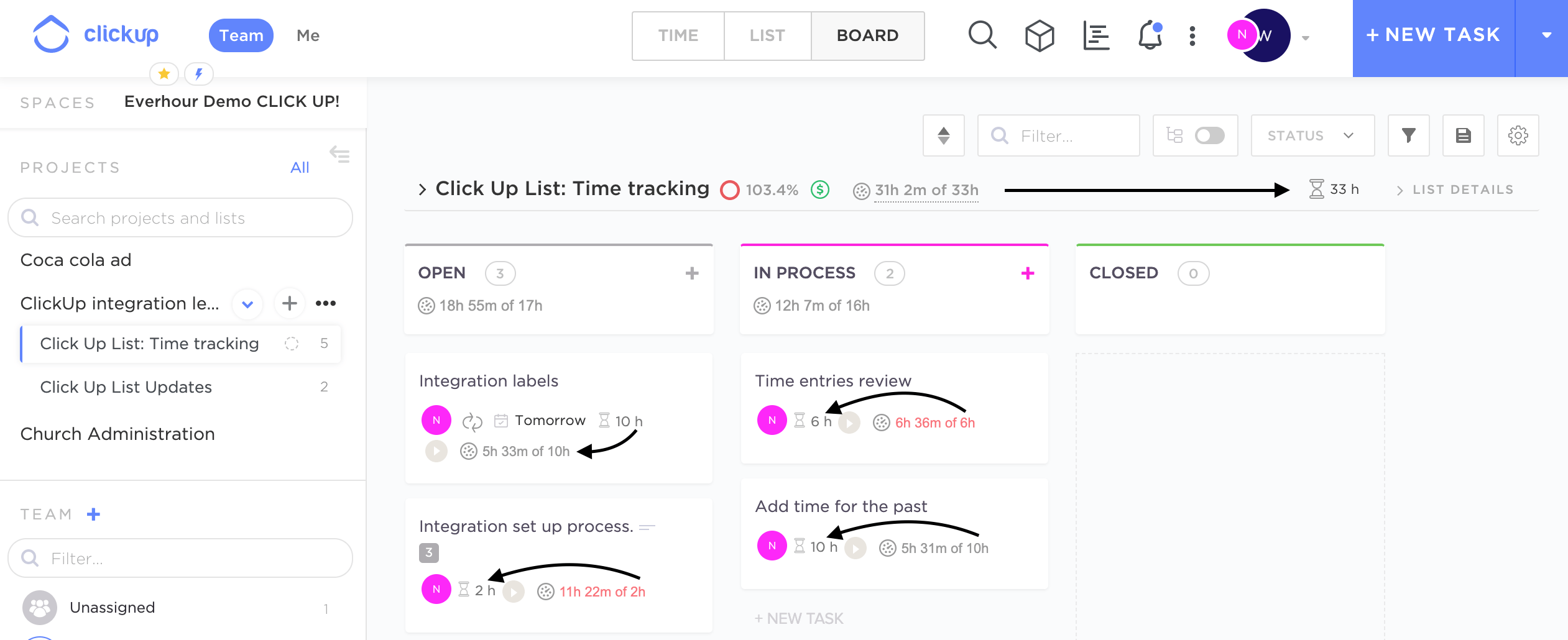
Task: Open the search magnifier in top bar
Action: tap(982, 35)
